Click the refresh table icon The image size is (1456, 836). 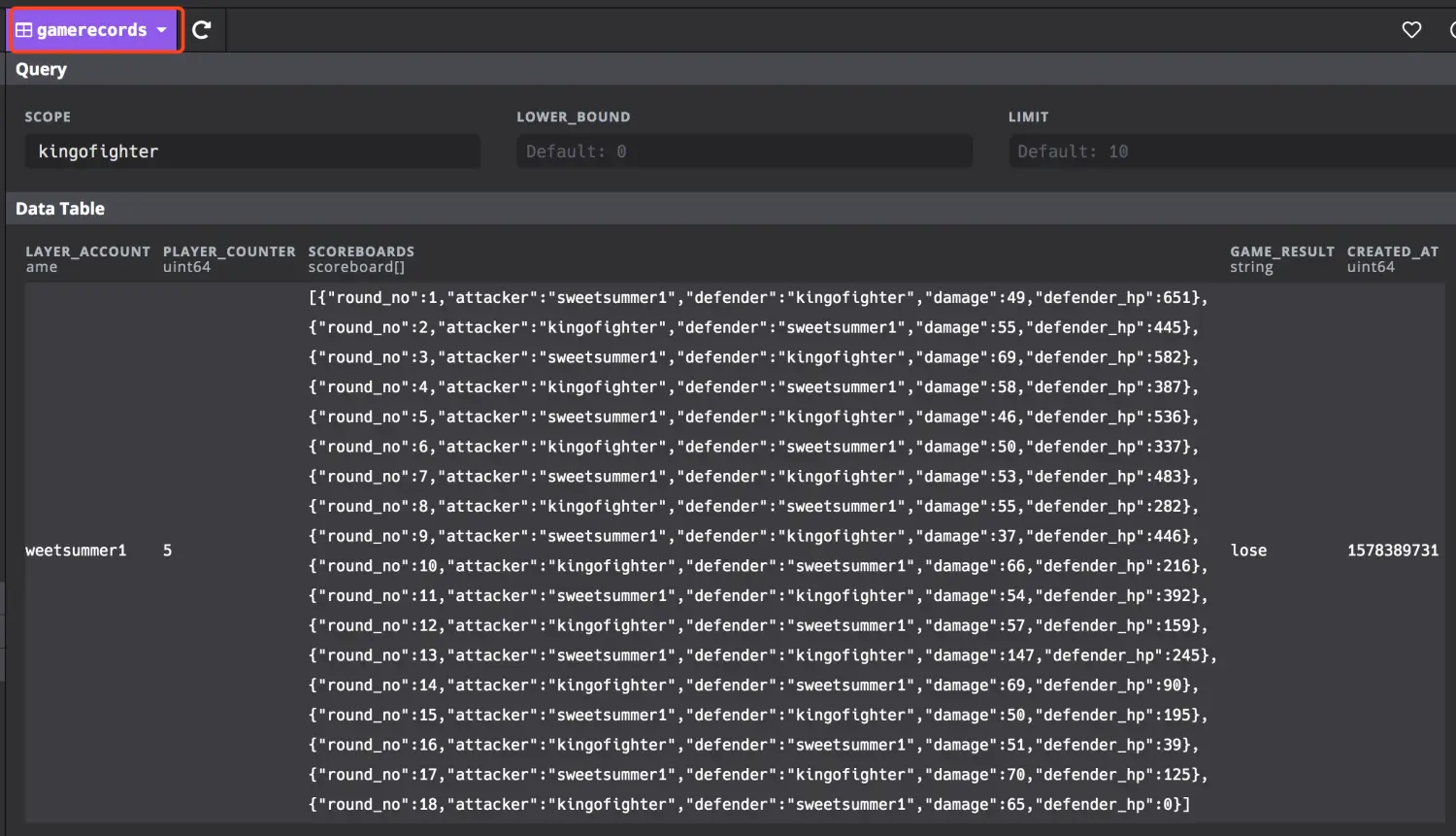[x=202, y=30]
